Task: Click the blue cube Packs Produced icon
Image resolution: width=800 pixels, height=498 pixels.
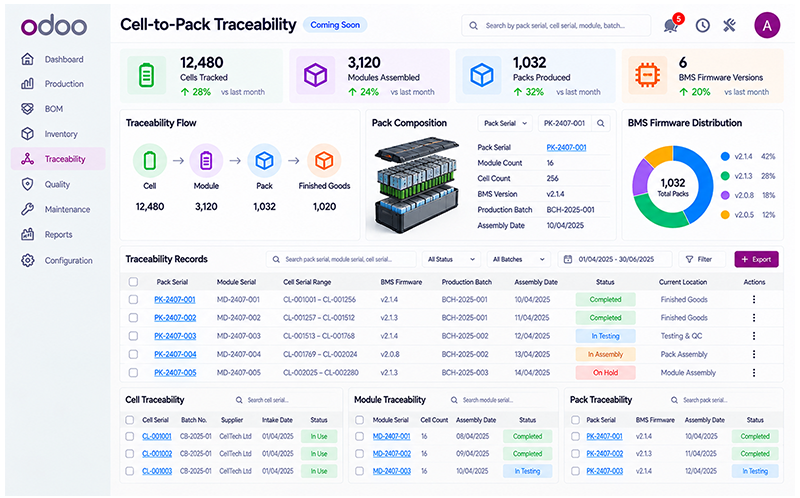Action: (482, 75)
